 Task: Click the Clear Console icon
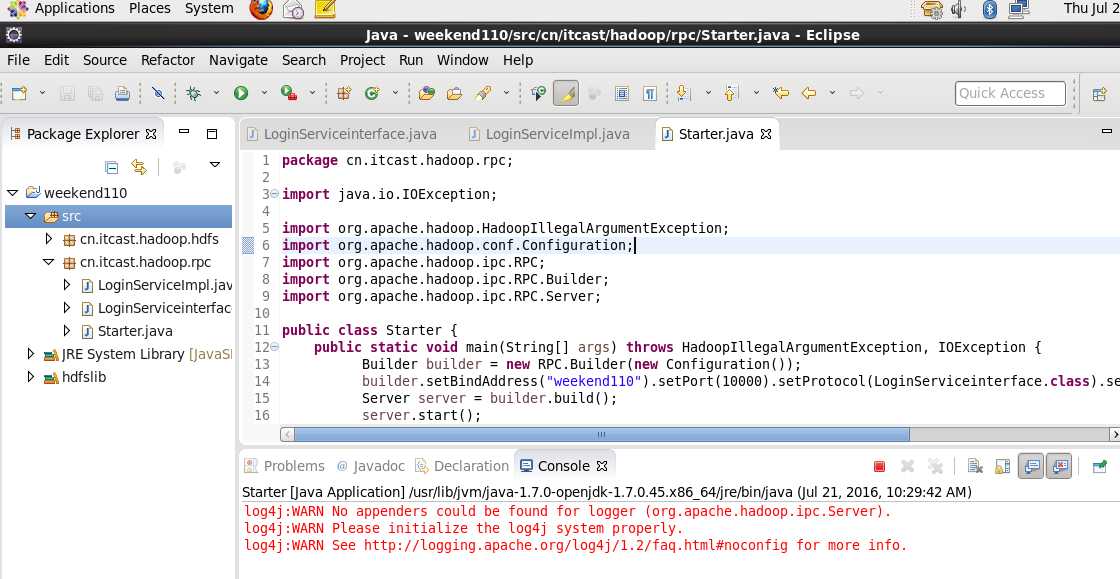[975, 466]
